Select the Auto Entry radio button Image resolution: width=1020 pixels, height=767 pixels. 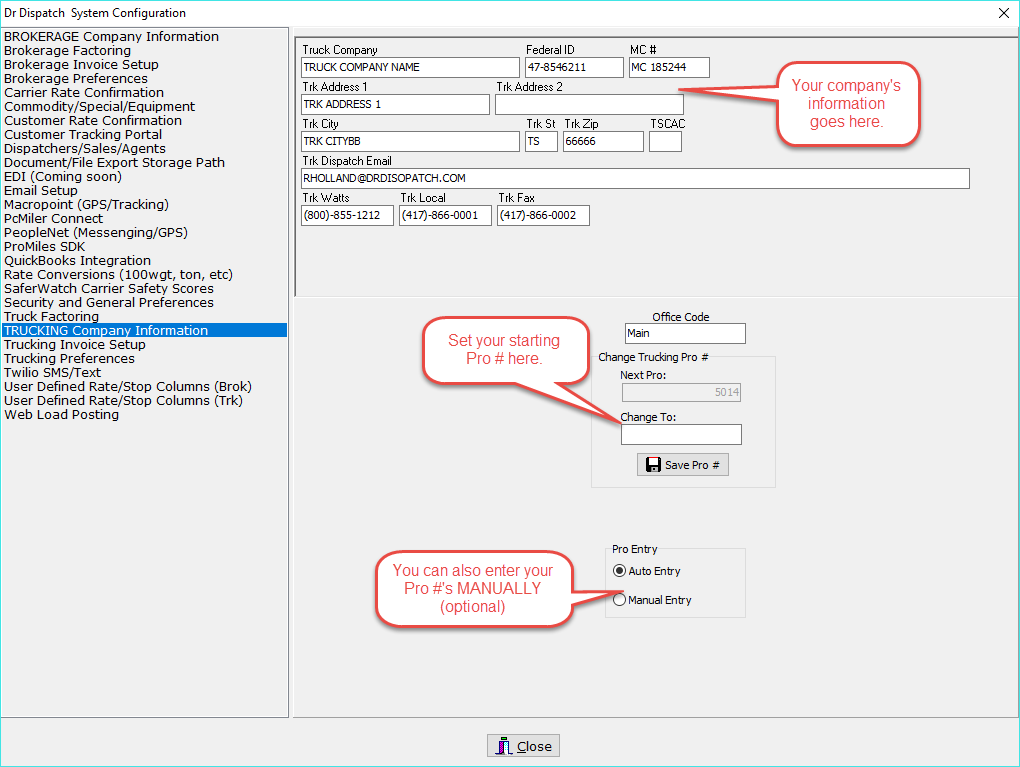pos(619,571)
